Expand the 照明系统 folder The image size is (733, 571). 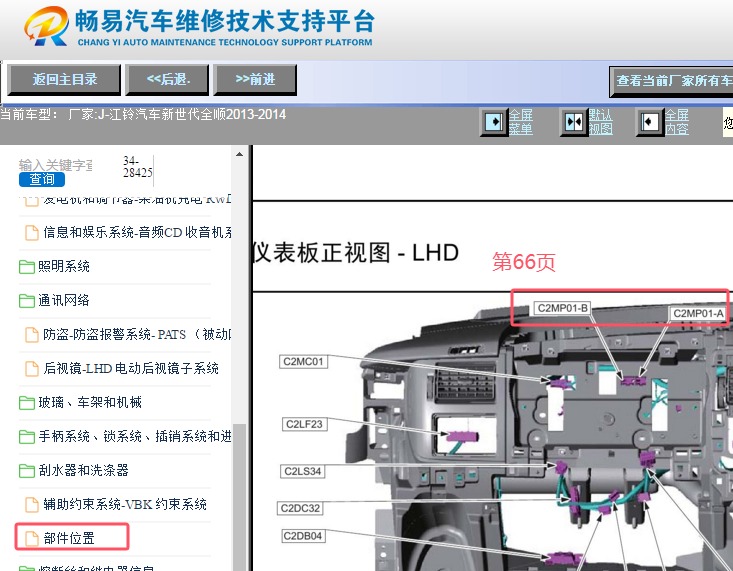tap(64, 266)
